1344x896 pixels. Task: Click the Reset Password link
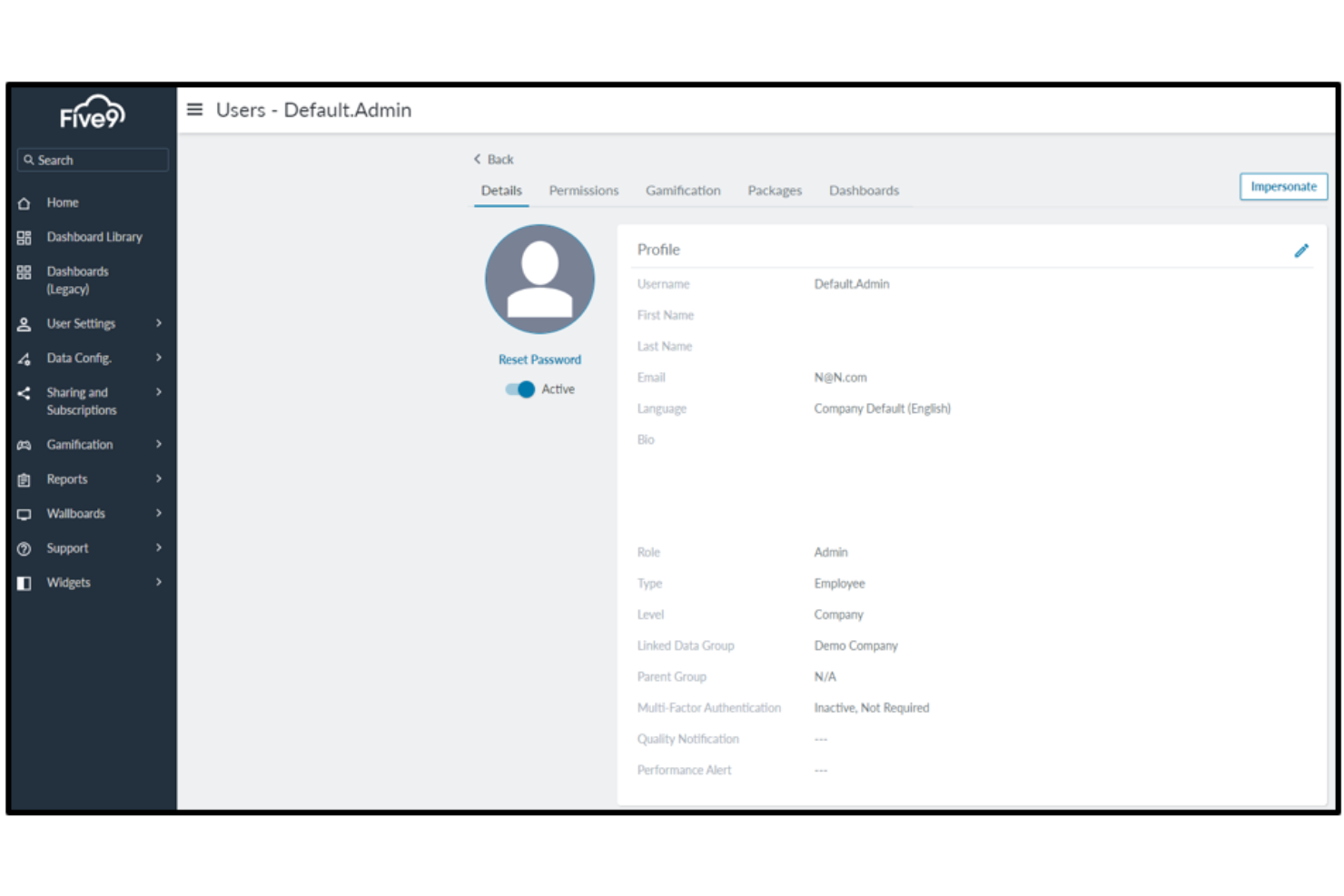(539, 359)
